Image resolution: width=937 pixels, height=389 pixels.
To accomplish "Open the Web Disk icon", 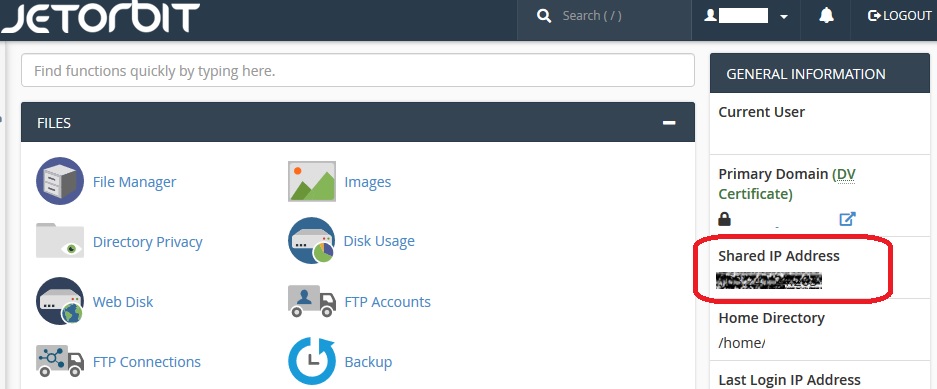I will click(60, 301).
